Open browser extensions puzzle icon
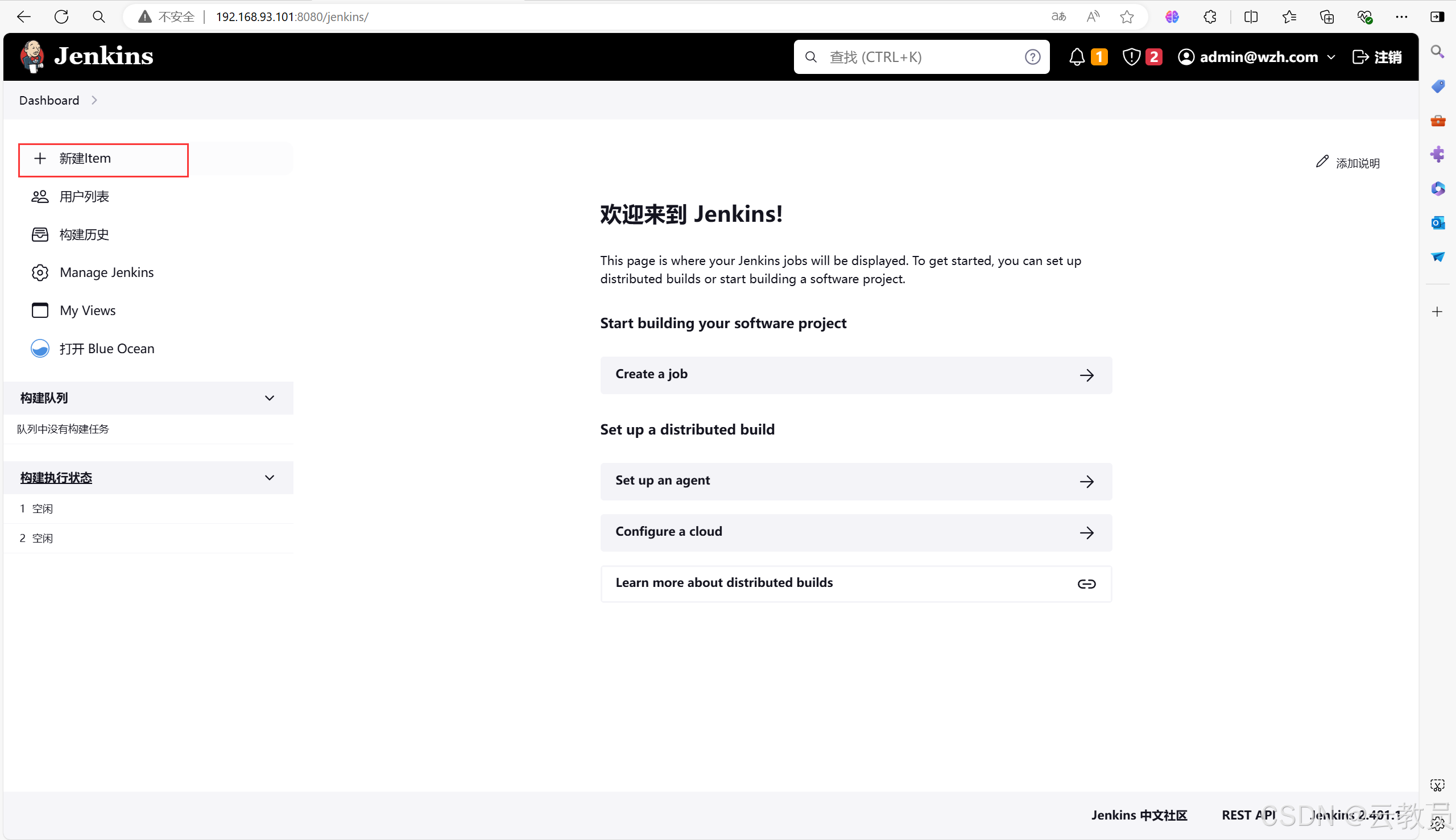The image size is (1456, 840). point(1210,16)
